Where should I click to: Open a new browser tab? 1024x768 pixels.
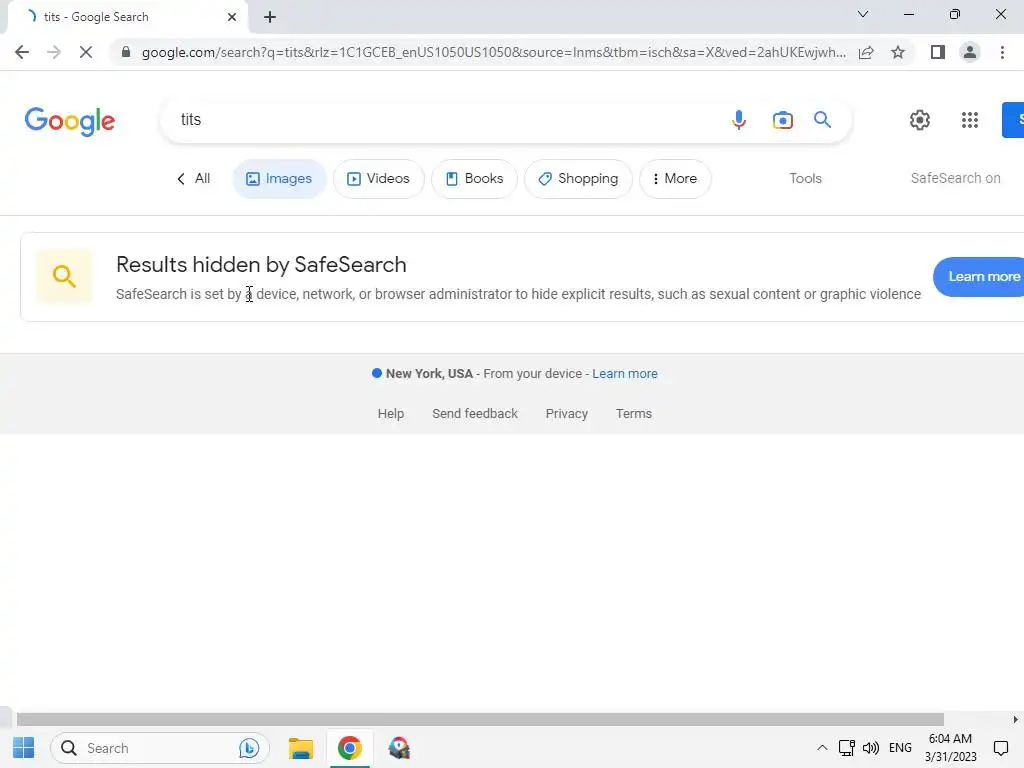tap(270, 17)
